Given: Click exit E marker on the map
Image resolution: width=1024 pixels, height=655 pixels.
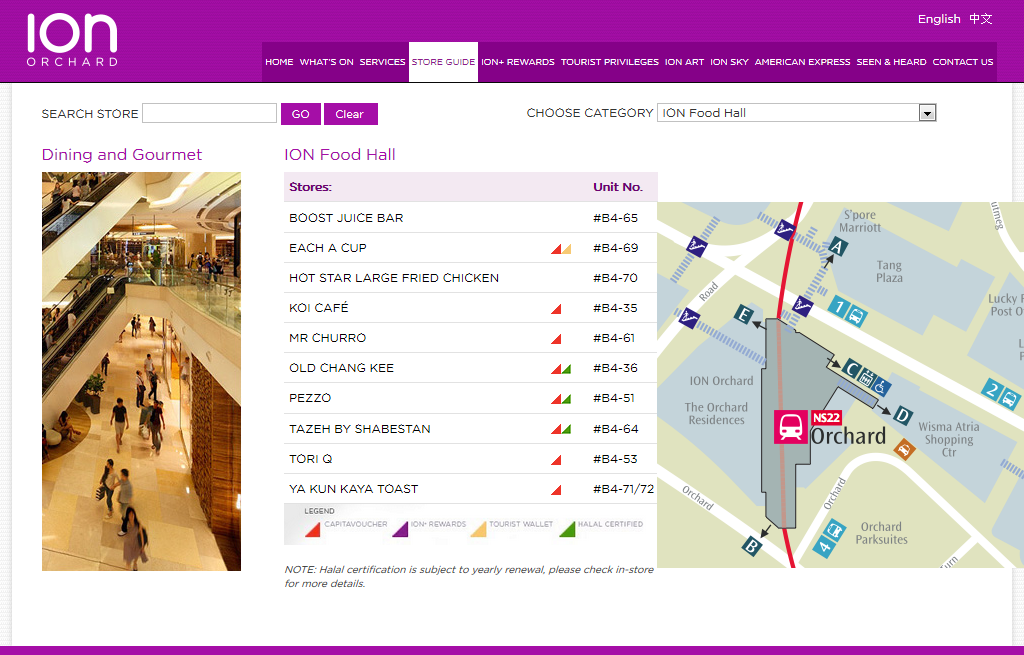Looking at the screenshot, I should (x=743, y=315).
